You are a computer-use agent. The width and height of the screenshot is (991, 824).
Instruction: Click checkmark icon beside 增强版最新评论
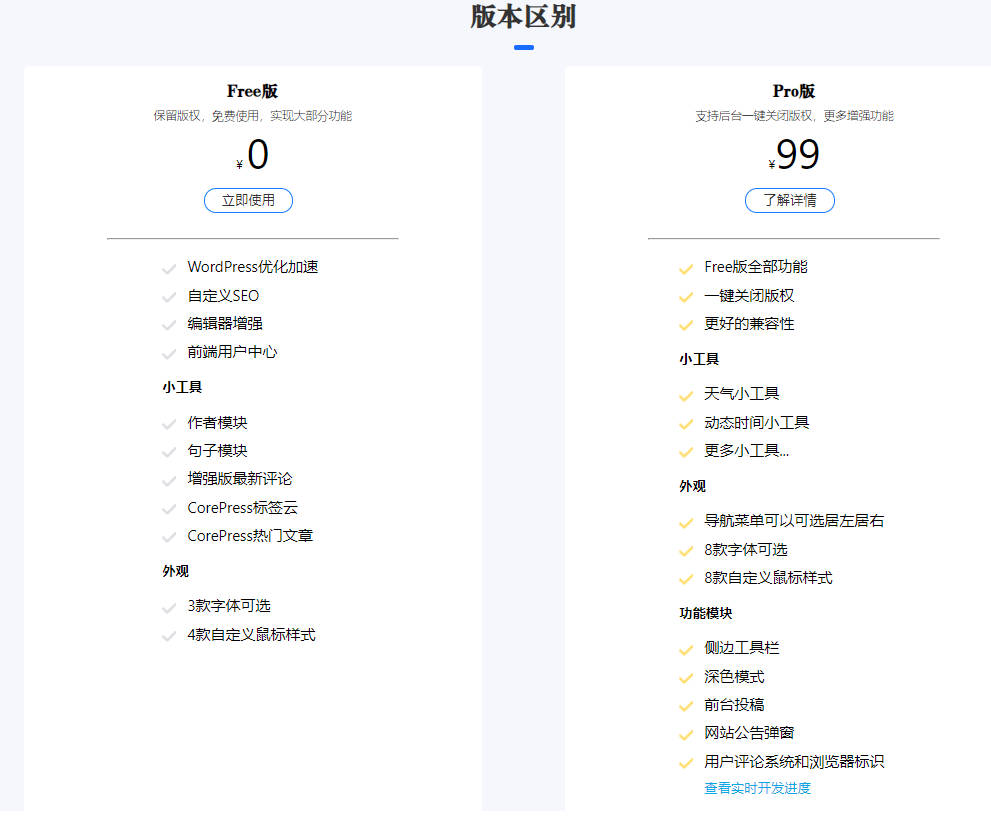(169, 481)
